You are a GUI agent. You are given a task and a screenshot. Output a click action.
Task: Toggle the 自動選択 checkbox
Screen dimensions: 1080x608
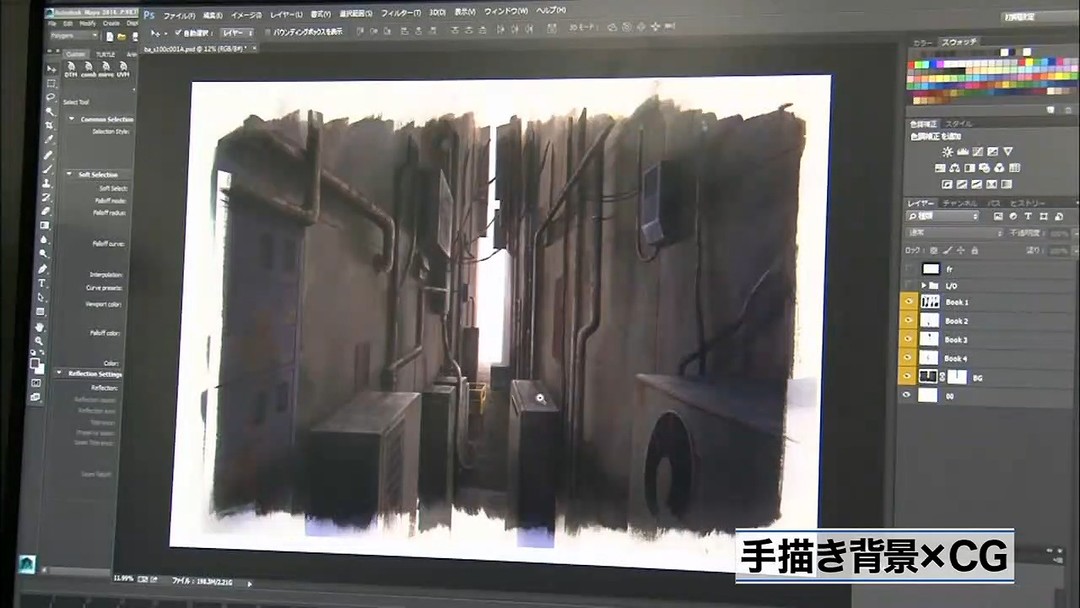point(178,32)
